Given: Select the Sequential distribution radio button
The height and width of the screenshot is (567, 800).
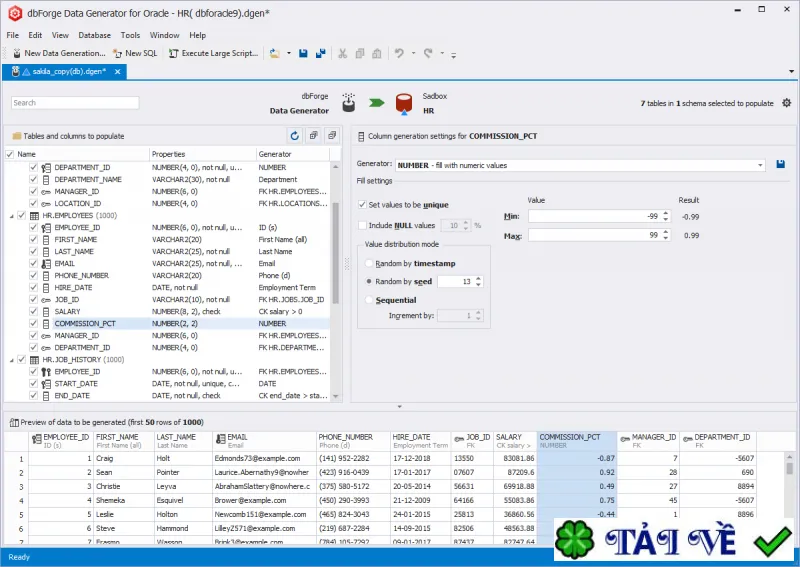Looking at the screenshot, I should pos(369,300).
